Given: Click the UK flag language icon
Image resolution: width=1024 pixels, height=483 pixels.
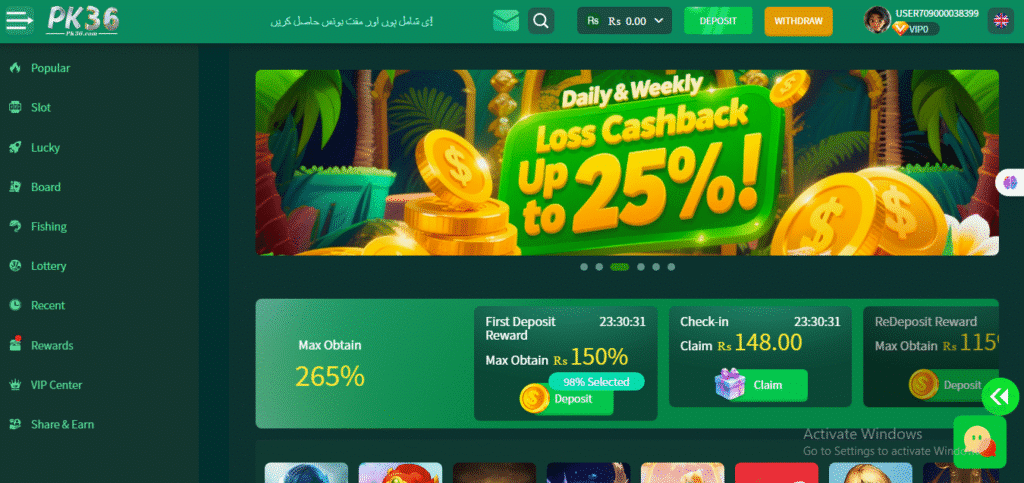Looking at the screenshot, I should [1000, 21].
